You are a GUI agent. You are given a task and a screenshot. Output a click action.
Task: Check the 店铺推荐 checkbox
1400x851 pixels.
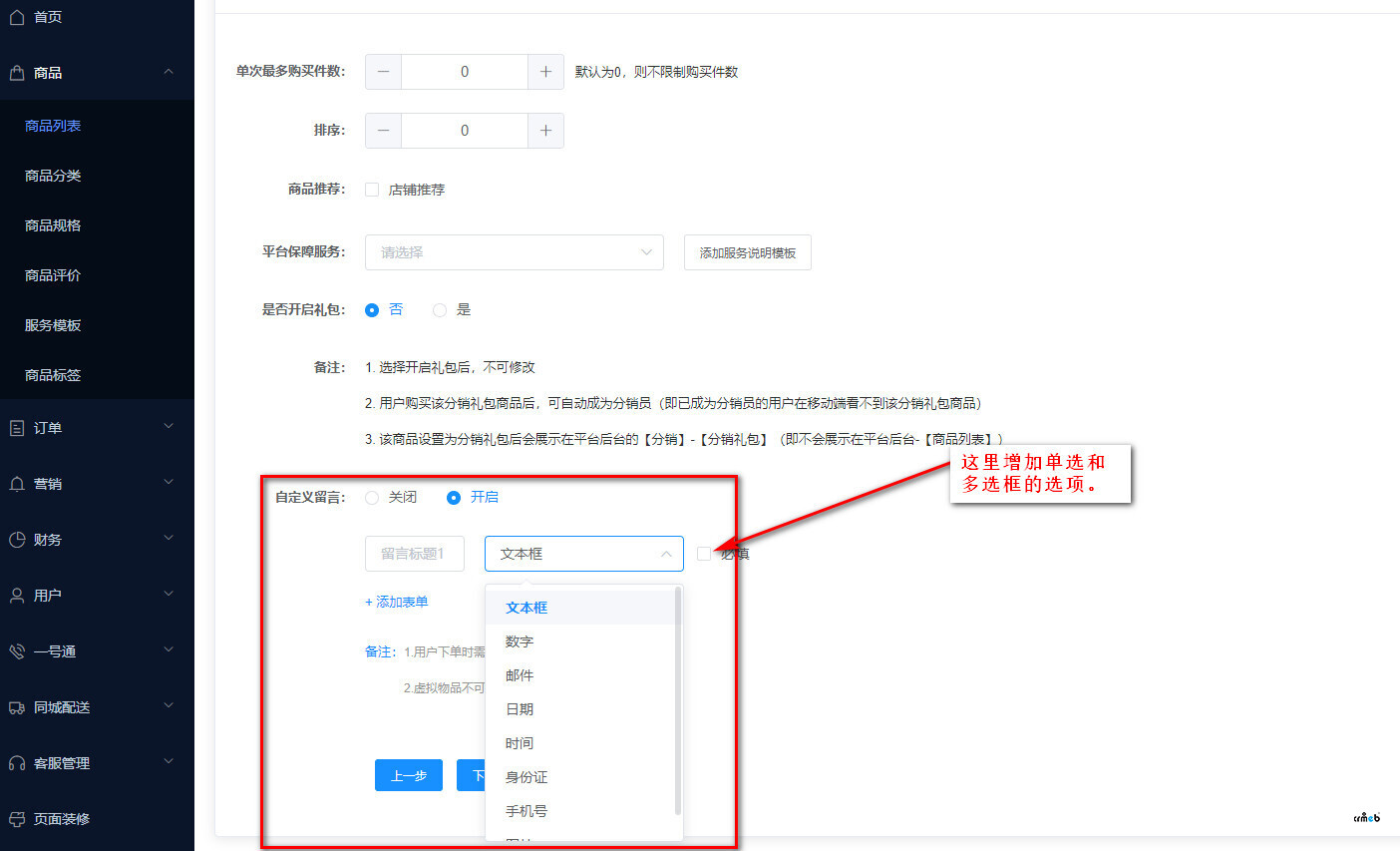370,189
